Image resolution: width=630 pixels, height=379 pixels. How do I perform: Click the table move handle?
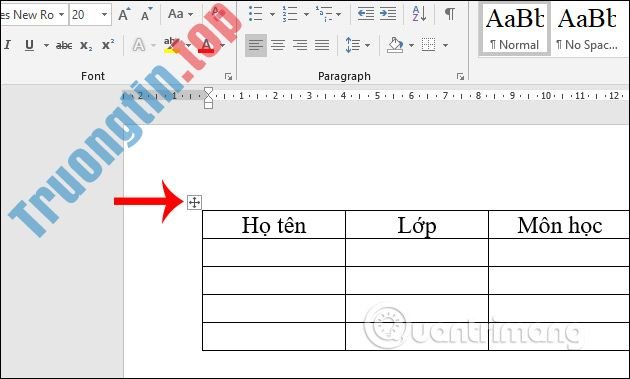point(194,203)
